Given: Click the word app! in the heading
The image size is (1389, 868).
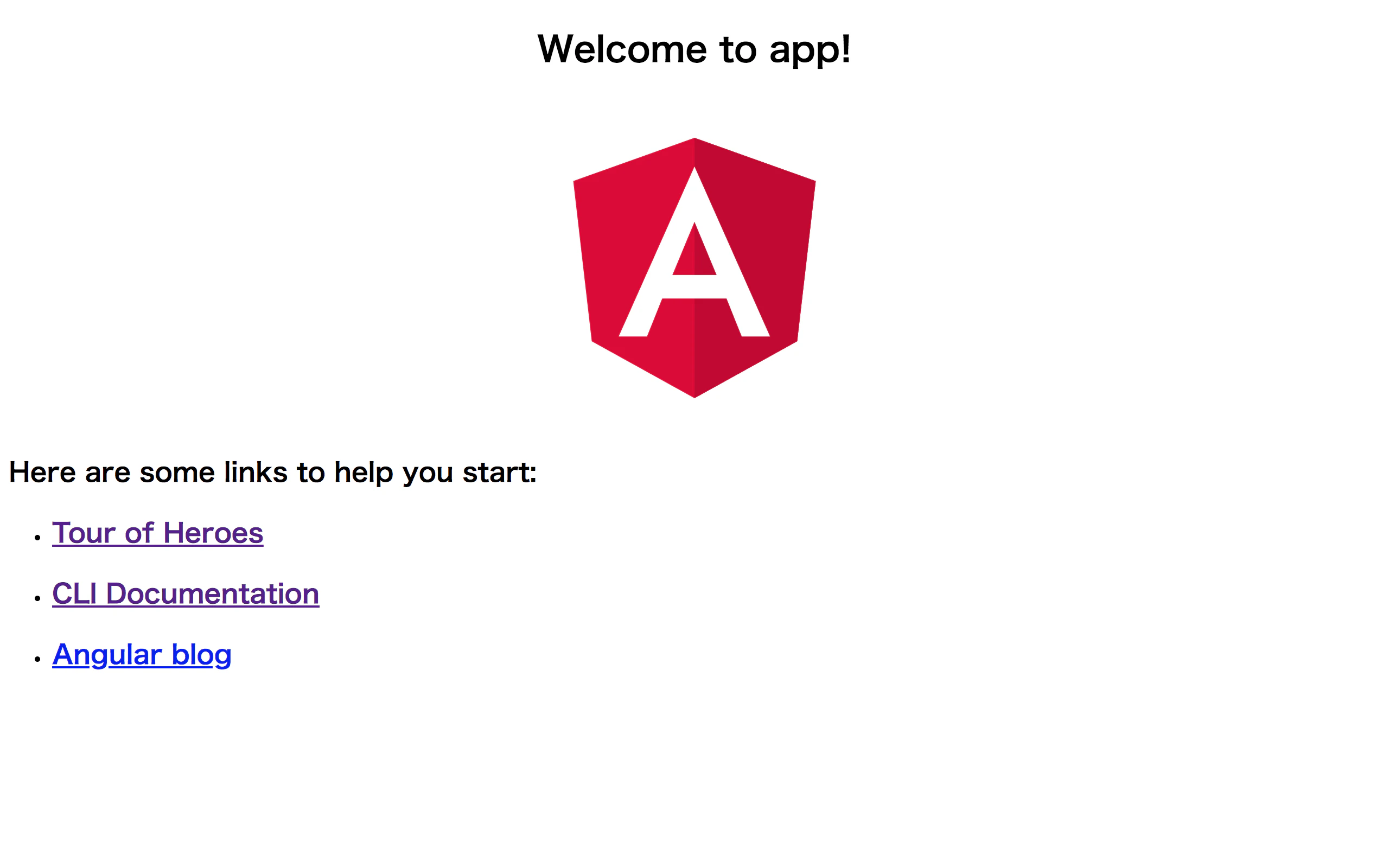Looking at the screenshot, I should pyautogui.click(x=811, y=50).
